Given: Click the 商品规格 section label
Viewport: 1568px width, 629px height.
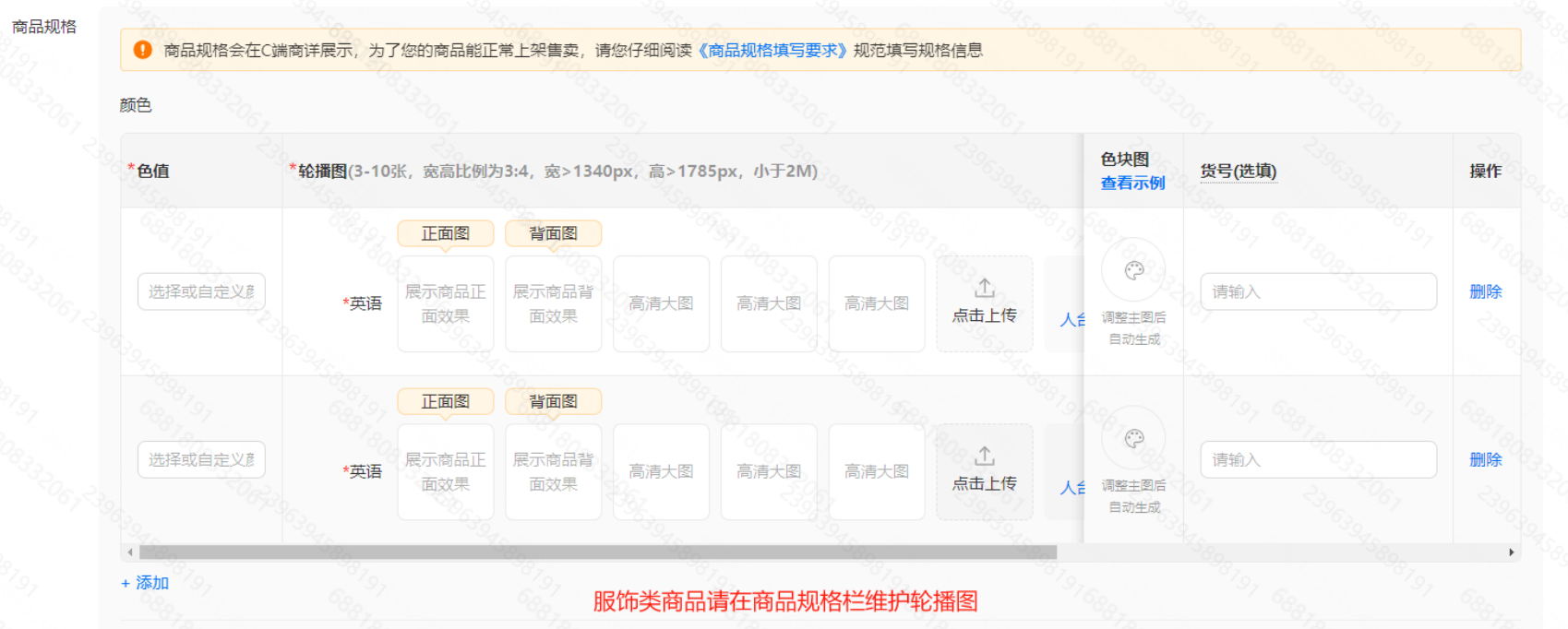Looking at the screenshot, I should (44, 27).
